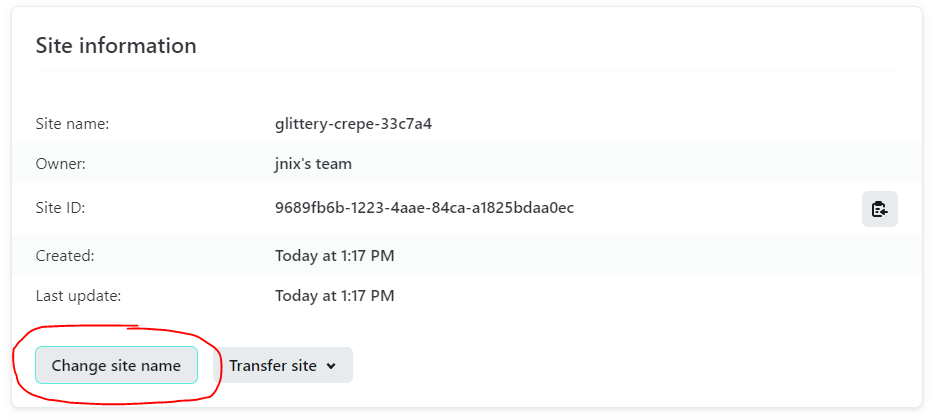Viewport: 939px width, 420px height.
Task: Click the Site information heading
Action: tap(116, 46)
